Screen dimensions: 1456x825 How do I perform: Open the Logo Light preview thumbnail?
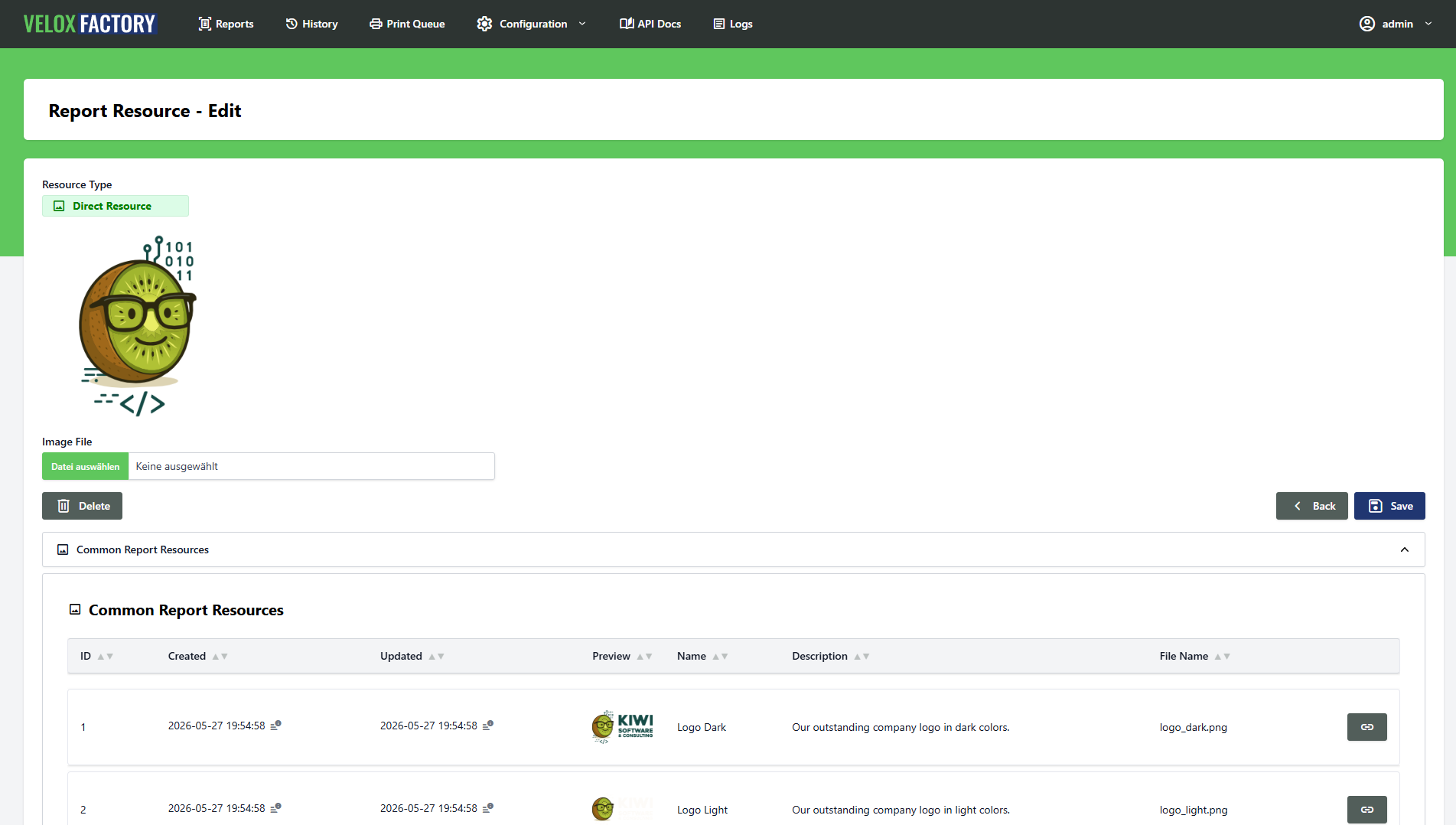click(623, 809)
